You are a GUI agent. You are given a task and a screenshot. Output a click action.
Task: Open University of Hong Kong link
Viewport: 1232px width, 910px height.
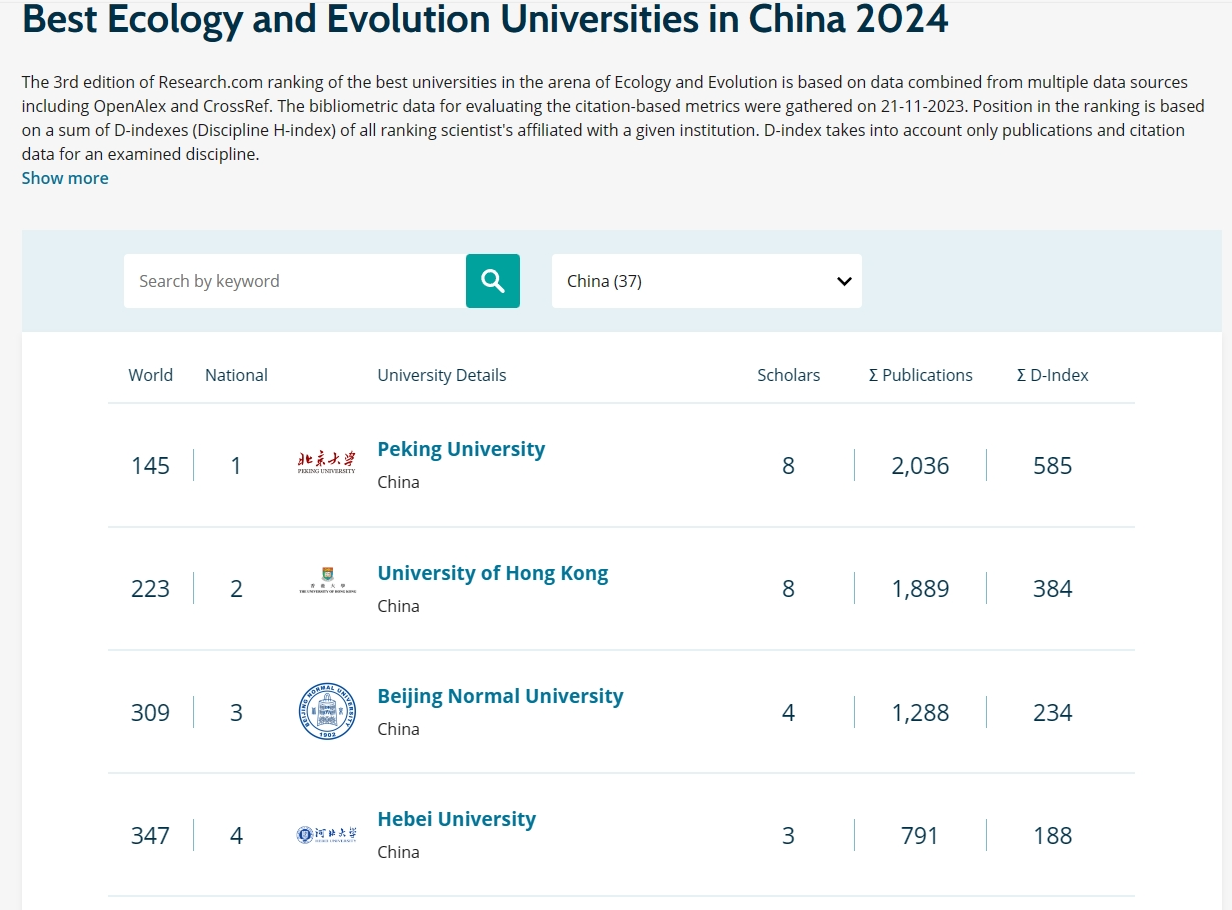492,573
